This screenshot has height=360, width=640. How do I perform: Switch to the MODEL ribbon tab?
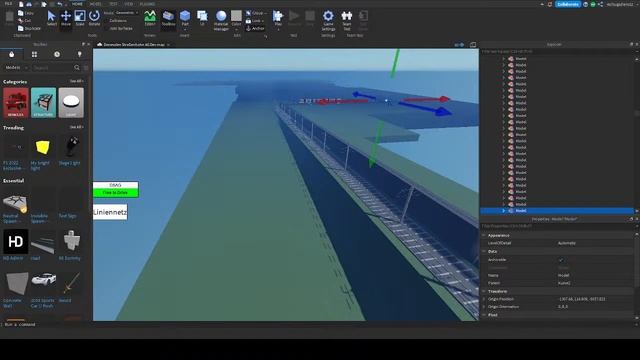[x=96, y=4]
